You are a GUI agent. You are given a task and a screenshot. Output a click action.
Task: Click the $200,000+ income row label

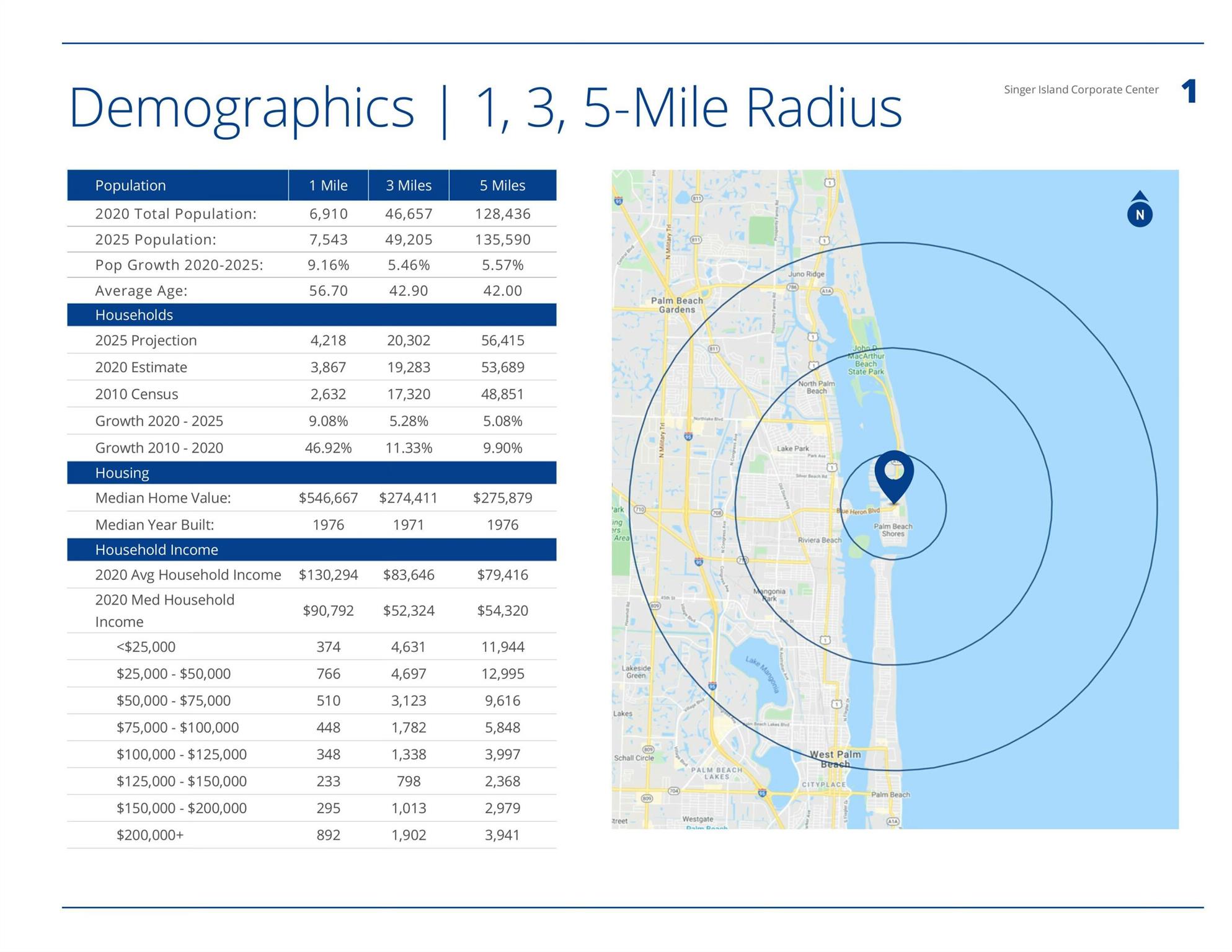(150, 835)
